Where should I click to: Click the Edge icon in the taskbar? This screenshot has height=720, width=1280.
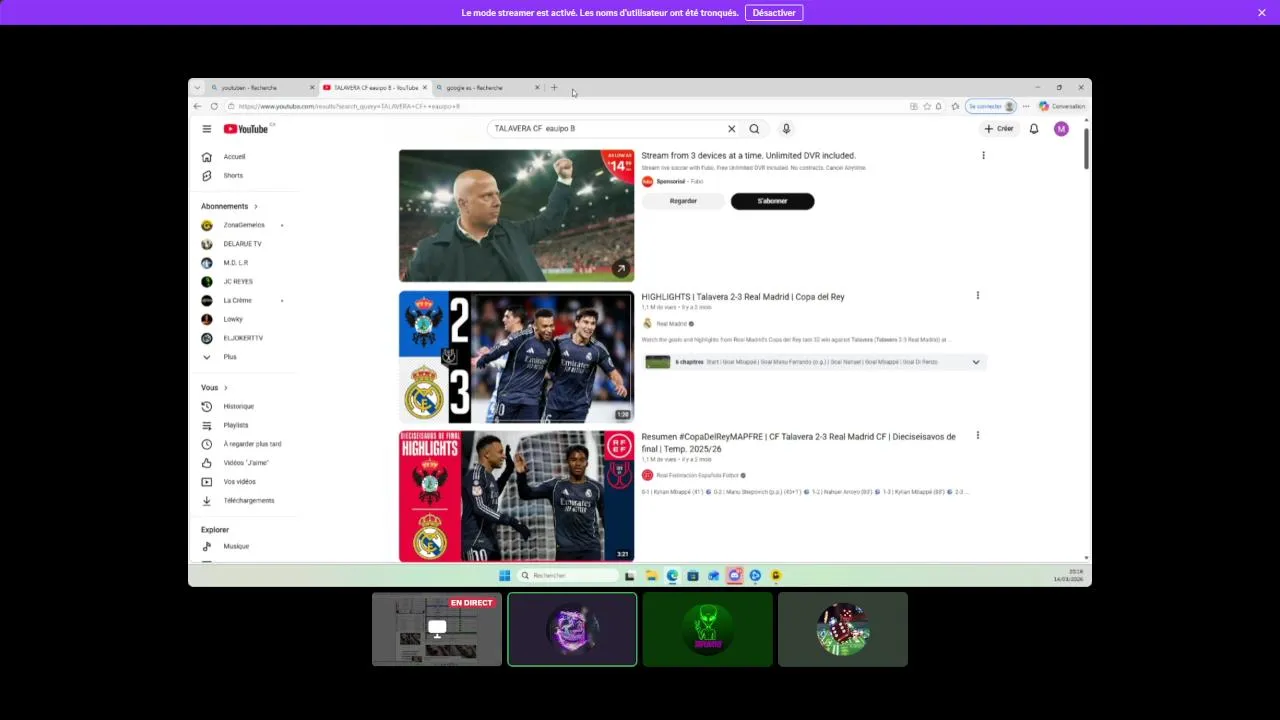[672, 576]
